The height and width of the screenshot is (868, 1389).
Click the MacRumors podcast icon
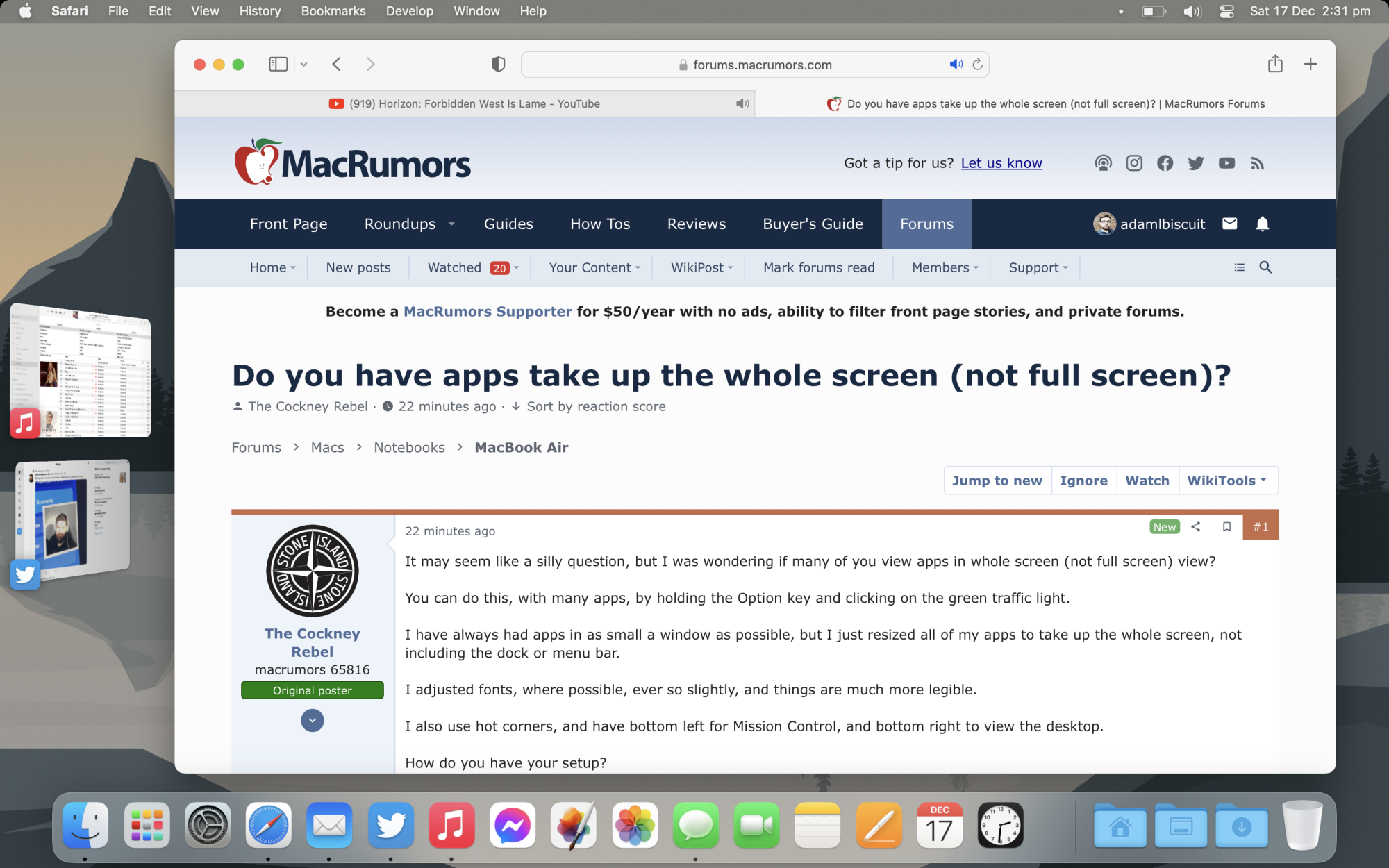(1103, 163)
